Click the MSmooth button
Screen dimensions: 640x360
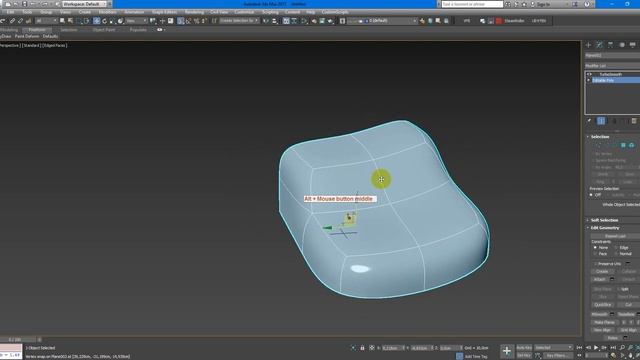(599, 314)
